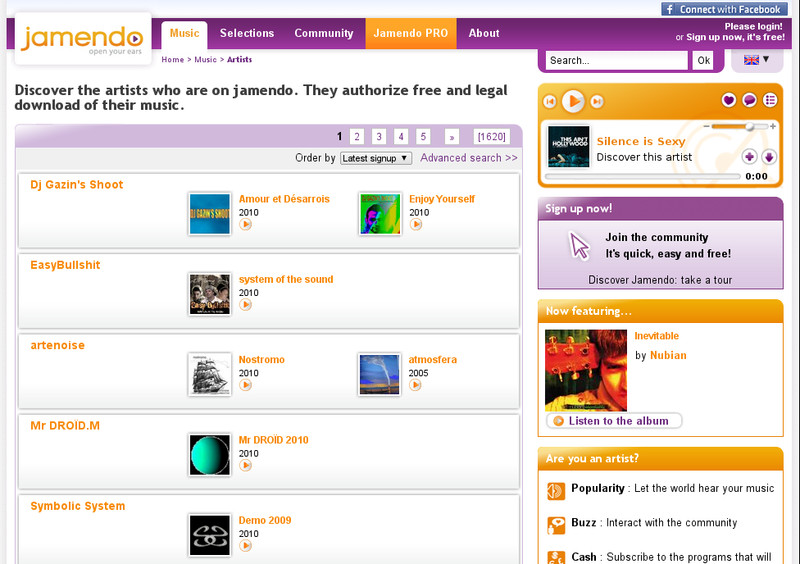Go to page 4 of artists
Image resolution: width=800 pixels, height=564 pixels.
(401, 136)
